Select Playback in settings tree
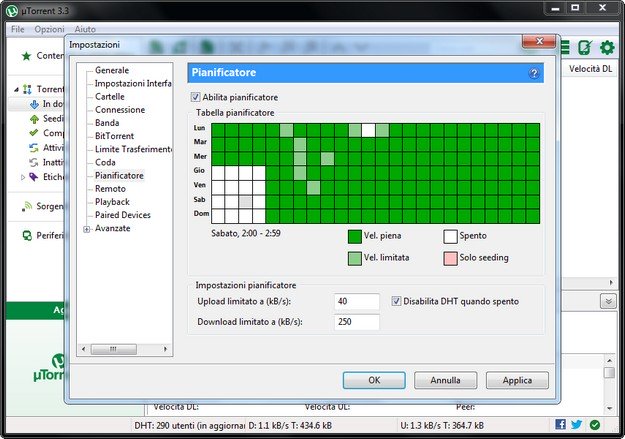This screenshot has width=625, height=439. [x=112, y=202]
